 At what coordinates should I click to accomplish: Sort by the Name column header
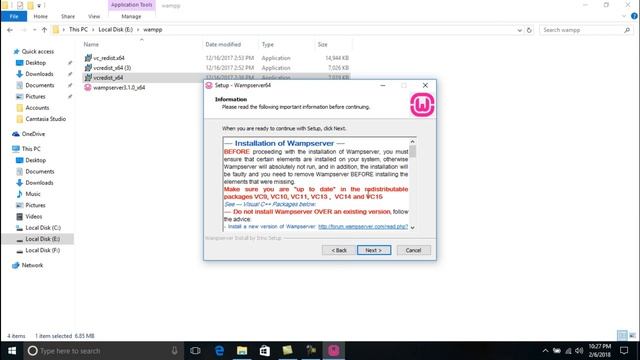pos(91,44)
